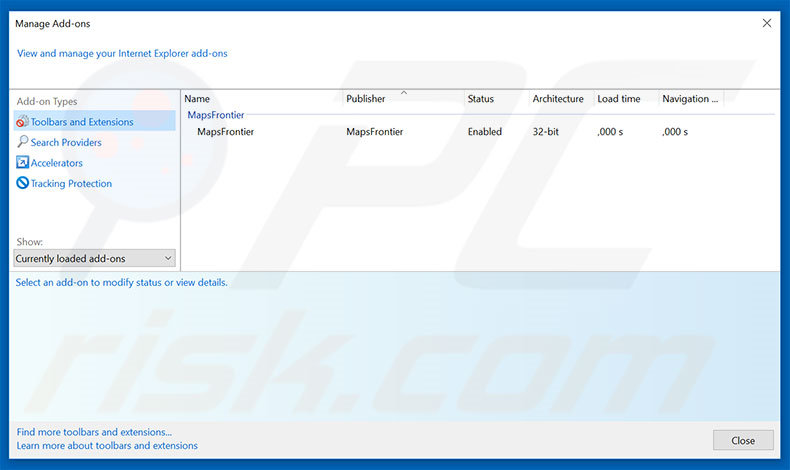Click the Tracking Protection blocked-circle icon
Viewport: 790px width, 470px height.
[22, 183]
